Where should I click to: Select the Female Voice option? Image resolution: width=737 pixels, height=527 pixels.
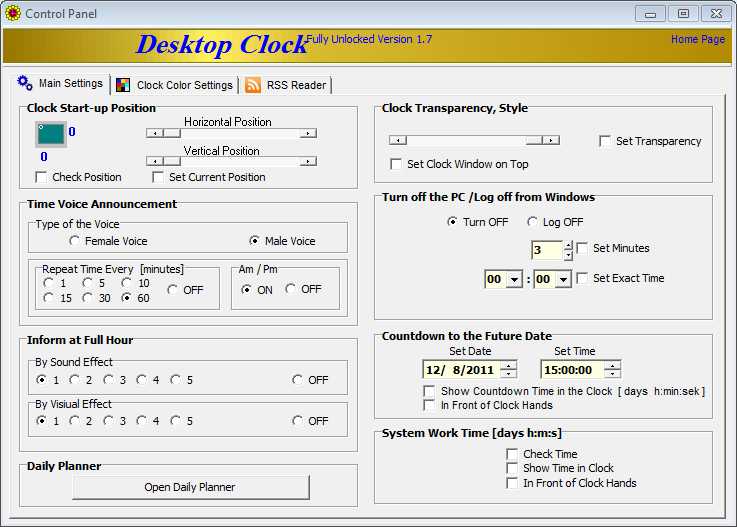coord(74,241)
